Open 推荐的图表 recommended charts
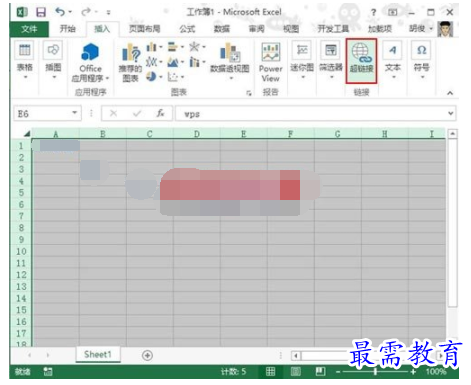 point(130,63)
